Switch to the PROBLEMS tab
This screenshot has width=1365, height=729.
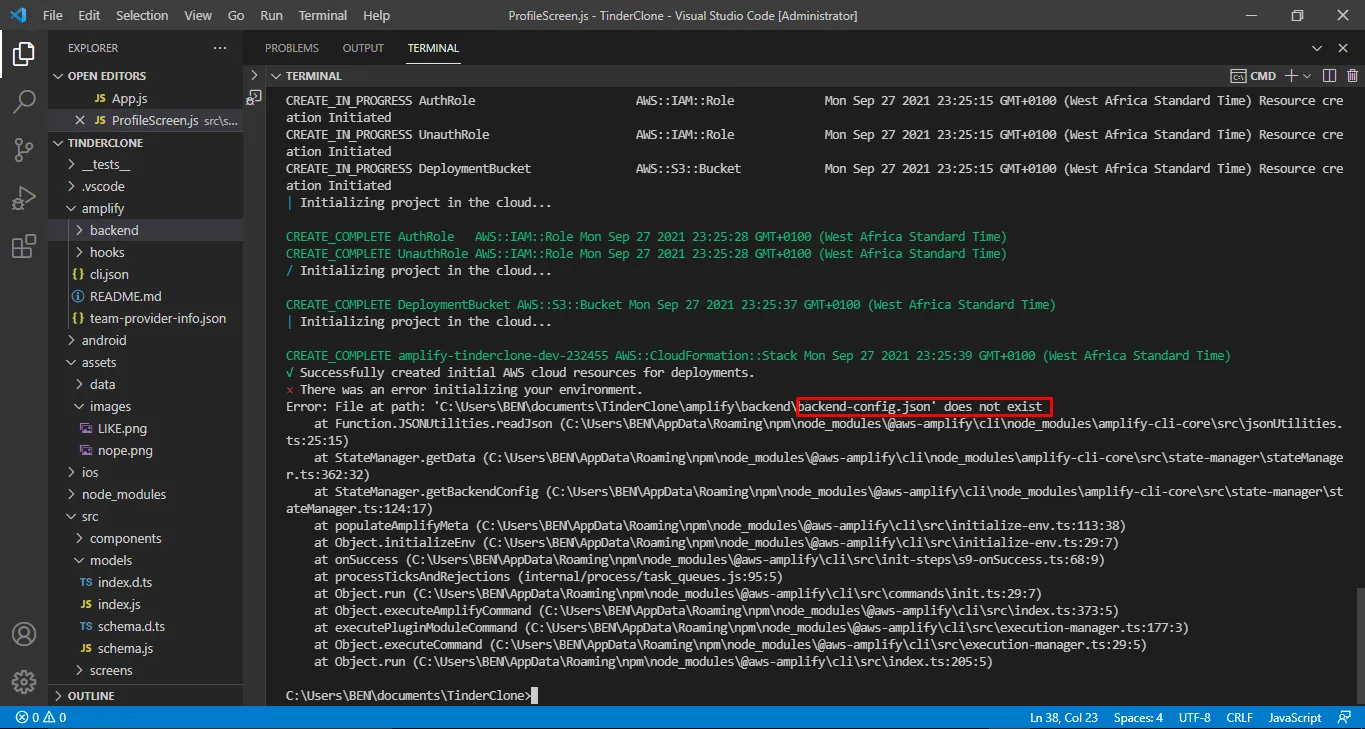pos(292,48)
